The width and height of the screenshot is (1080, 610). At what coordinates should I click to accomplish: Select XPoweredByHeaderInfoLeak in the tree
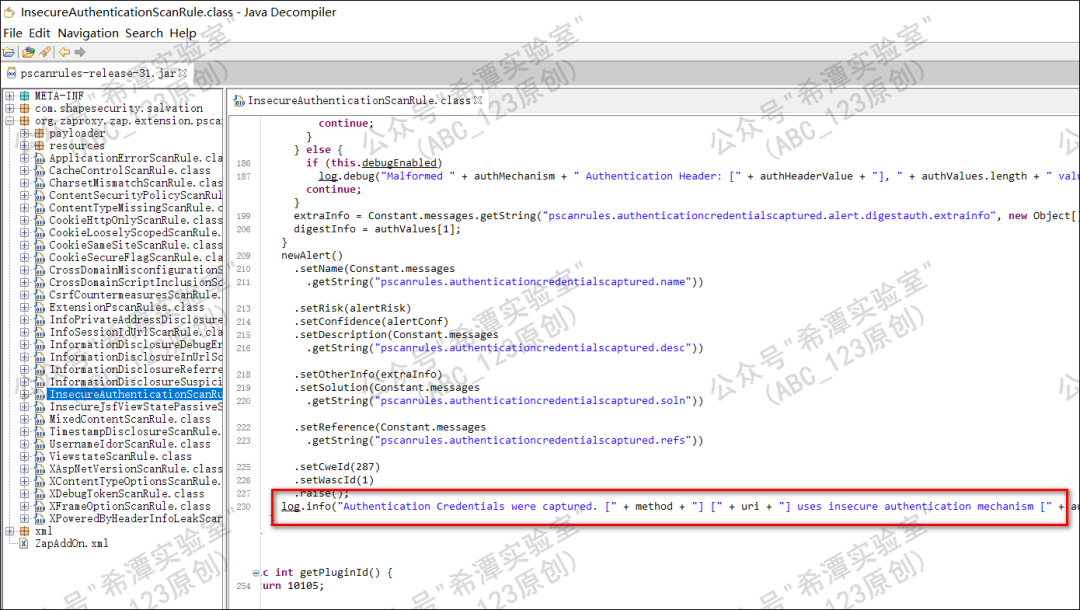point(136,518)
